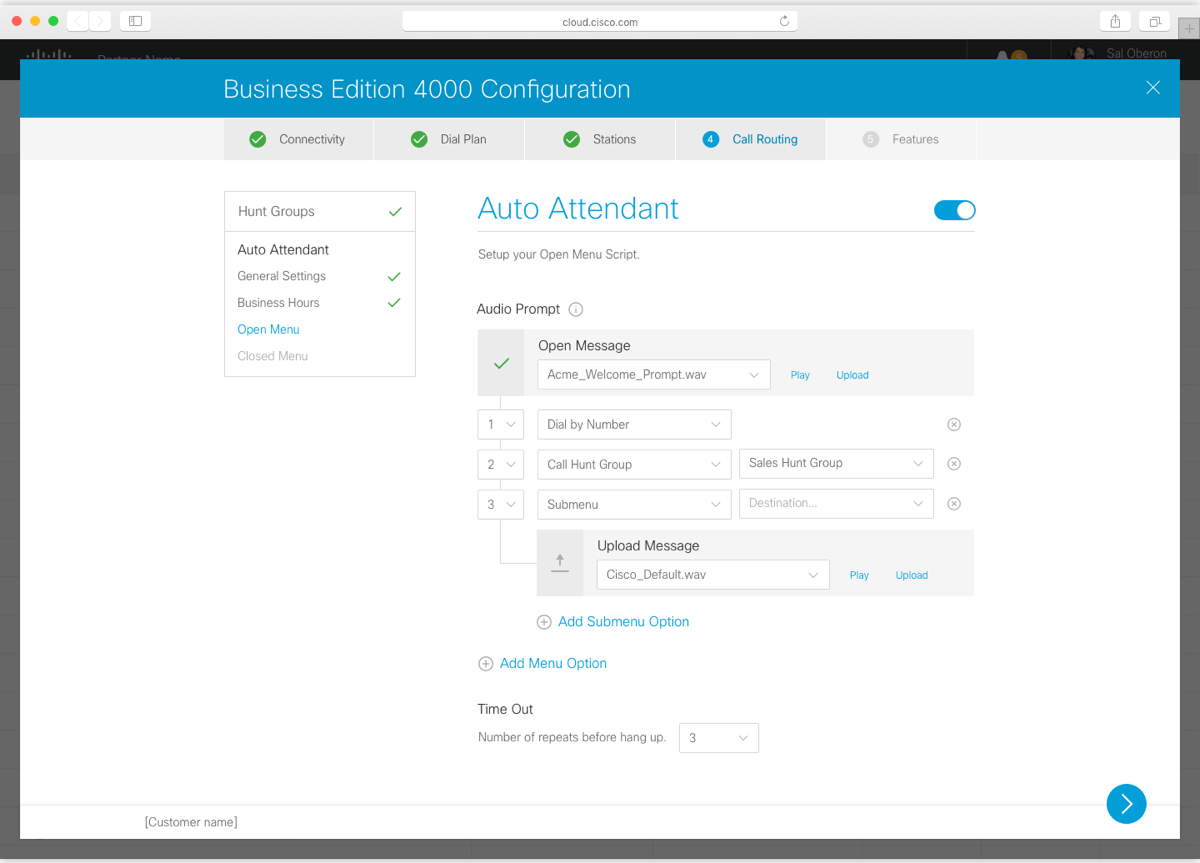This screenshot has height=863, width=1200.
Task: Click the Upload Message arrow icon
Action: click(x=560, y=563)
